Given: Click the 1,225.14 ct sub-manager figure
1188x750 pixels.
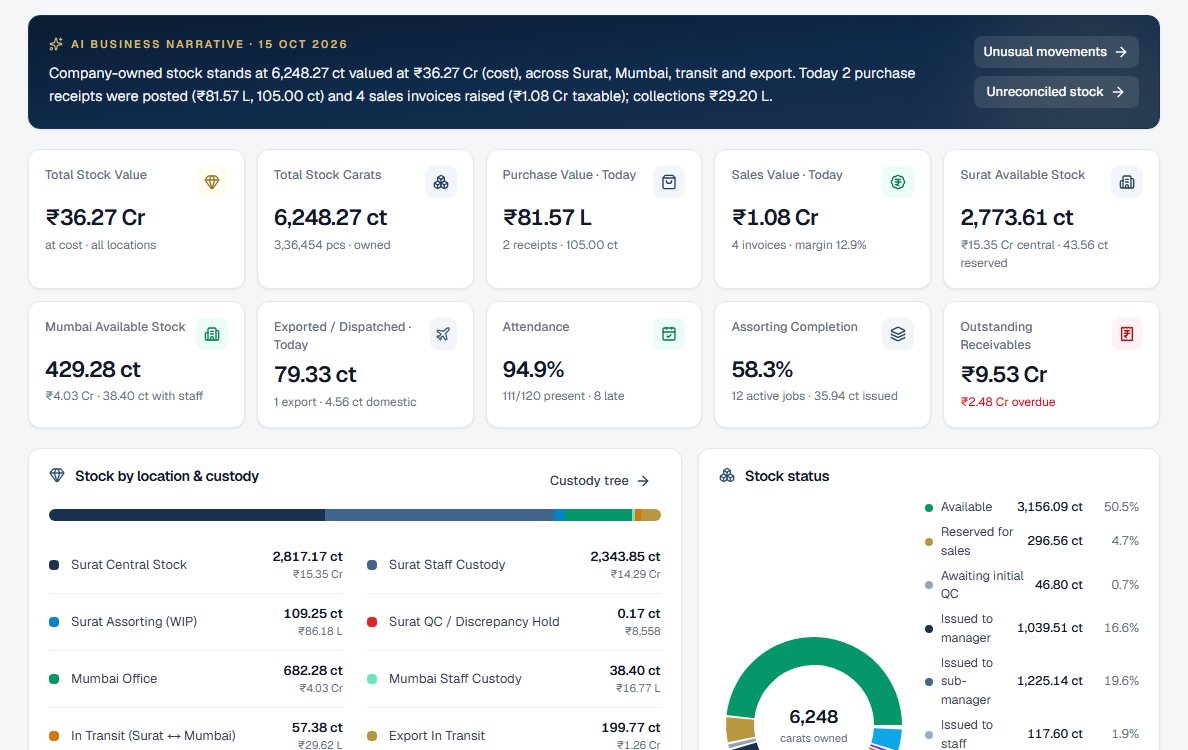Looking at the screenshot, I should point(1049,681).
